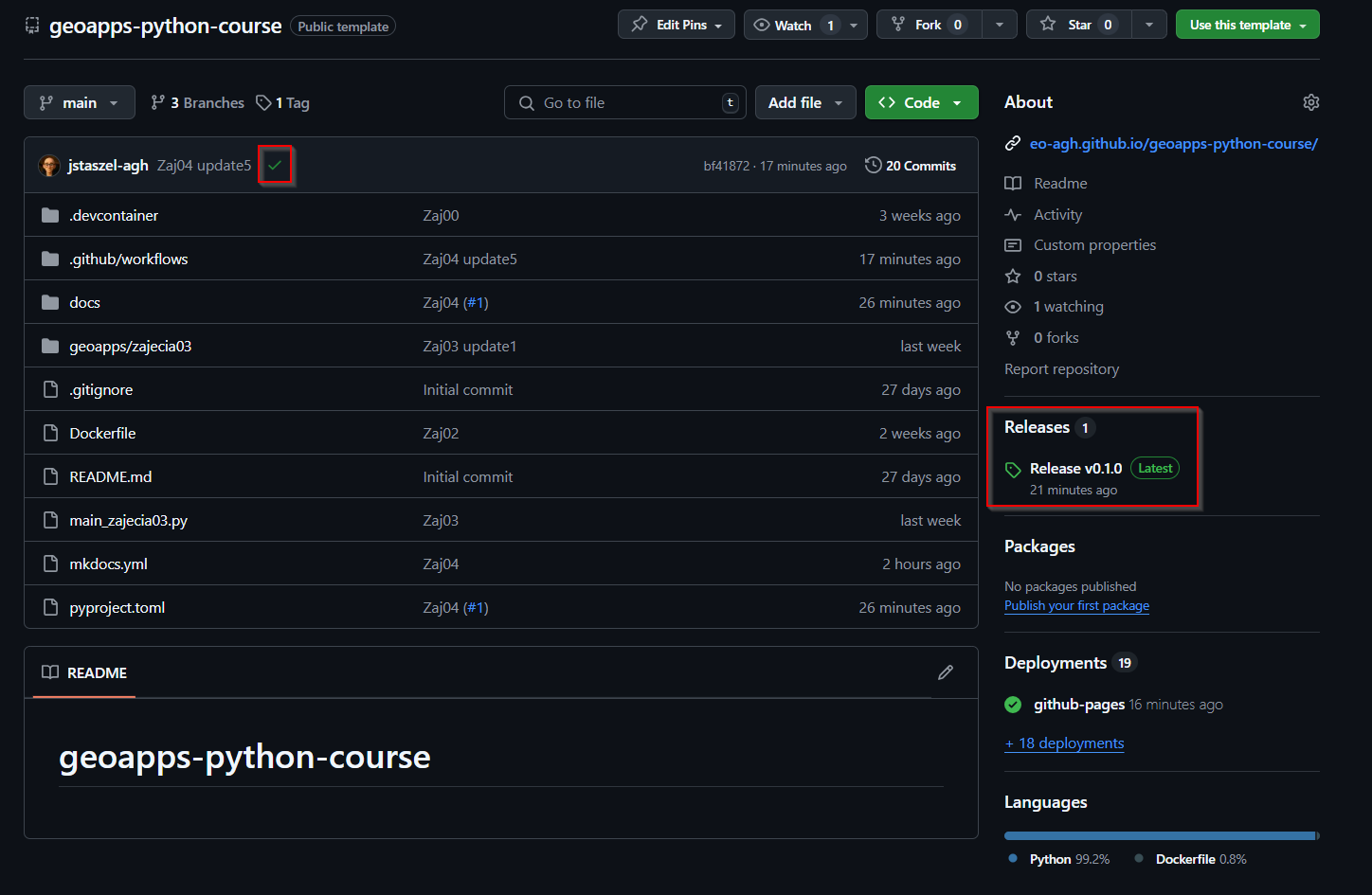
Task: Open the github-pages deployment
Action: (1079, 705)
